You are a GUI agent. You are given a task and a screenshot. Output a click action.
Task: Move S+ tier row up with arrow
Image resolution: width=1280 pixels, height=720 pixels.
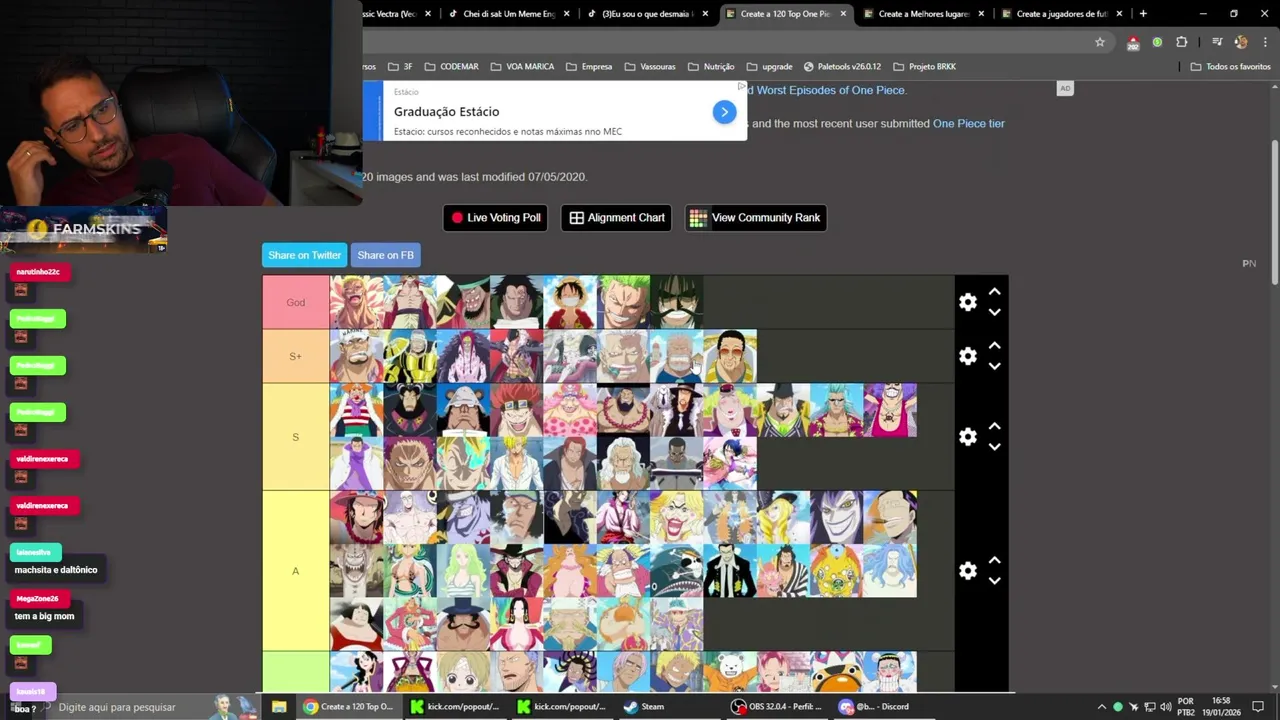point(994,346)
